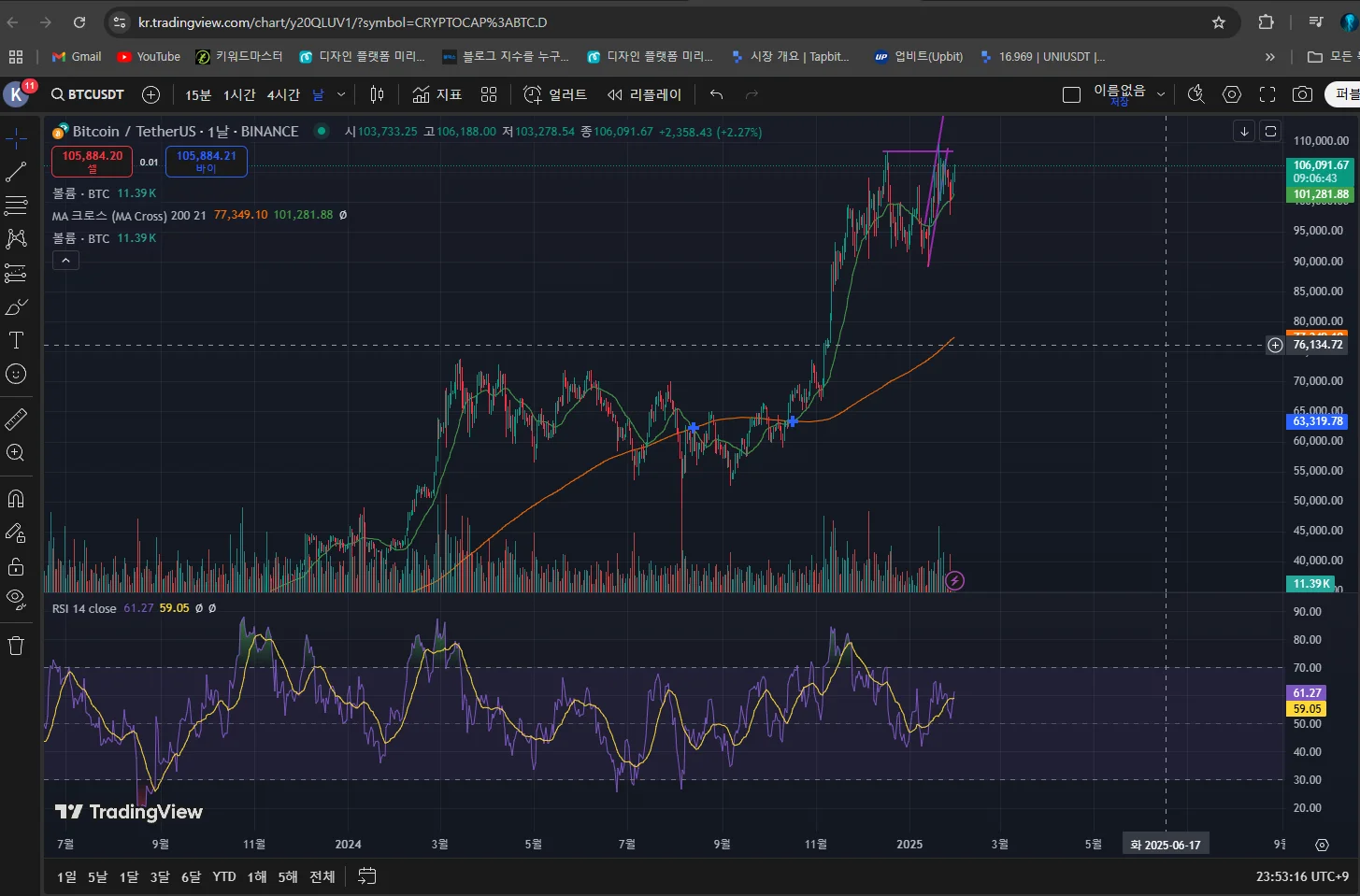1360x896 pixels.
Task: Collapse the indicator legend chevron
Action: click(65, 261)
